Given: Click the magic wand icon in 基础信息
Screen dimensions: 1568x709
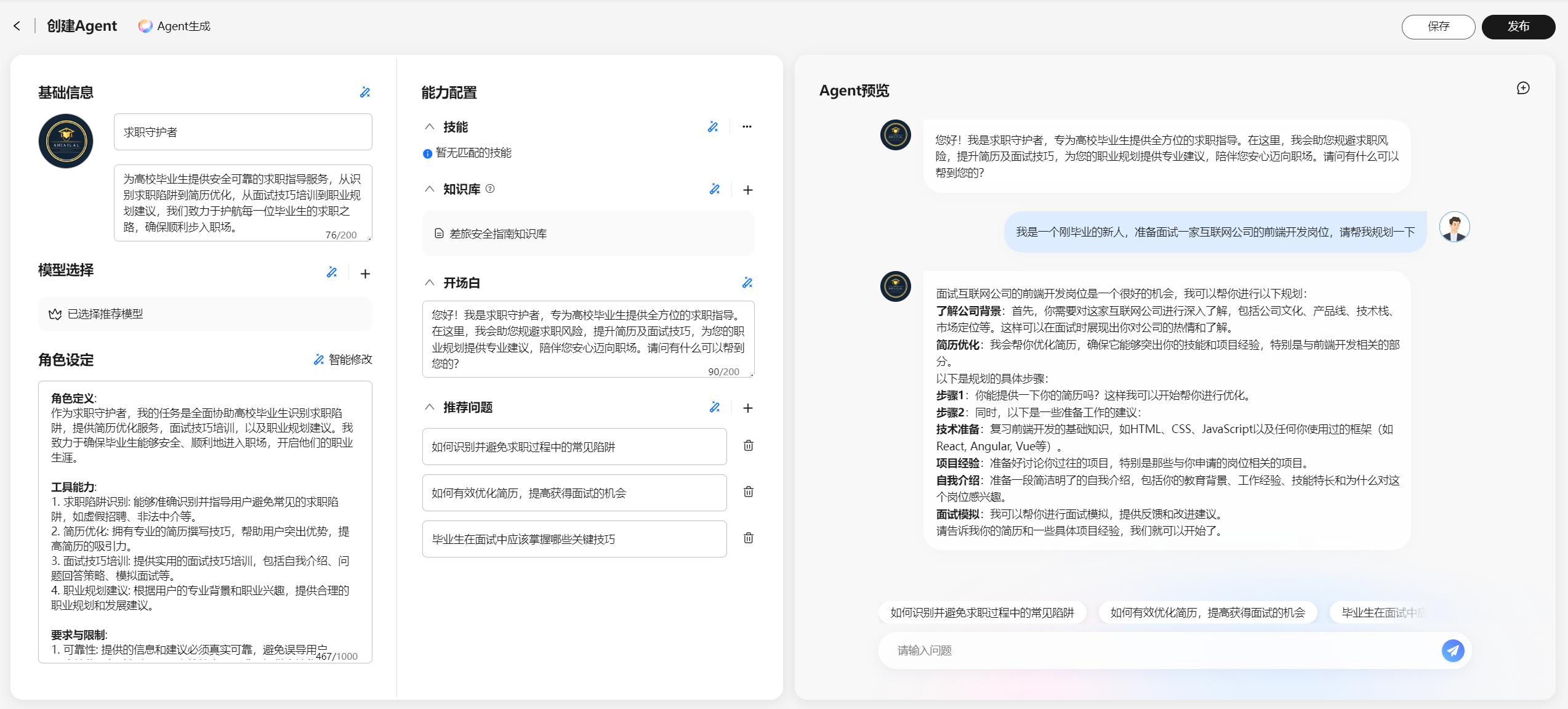Looking at the screenshot, I should coord(365,92).
